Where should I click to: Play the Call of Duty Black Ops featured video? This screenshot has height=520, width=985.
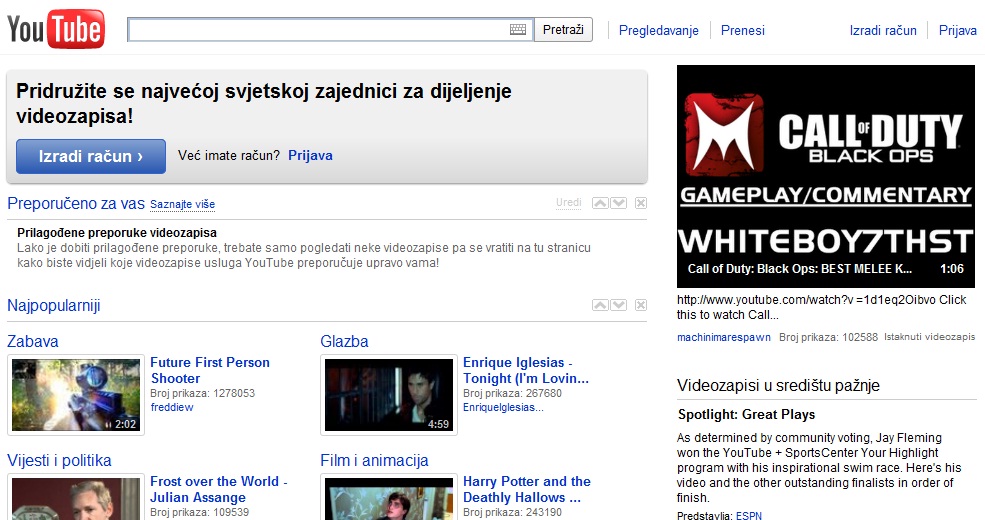tap(825, 175)
